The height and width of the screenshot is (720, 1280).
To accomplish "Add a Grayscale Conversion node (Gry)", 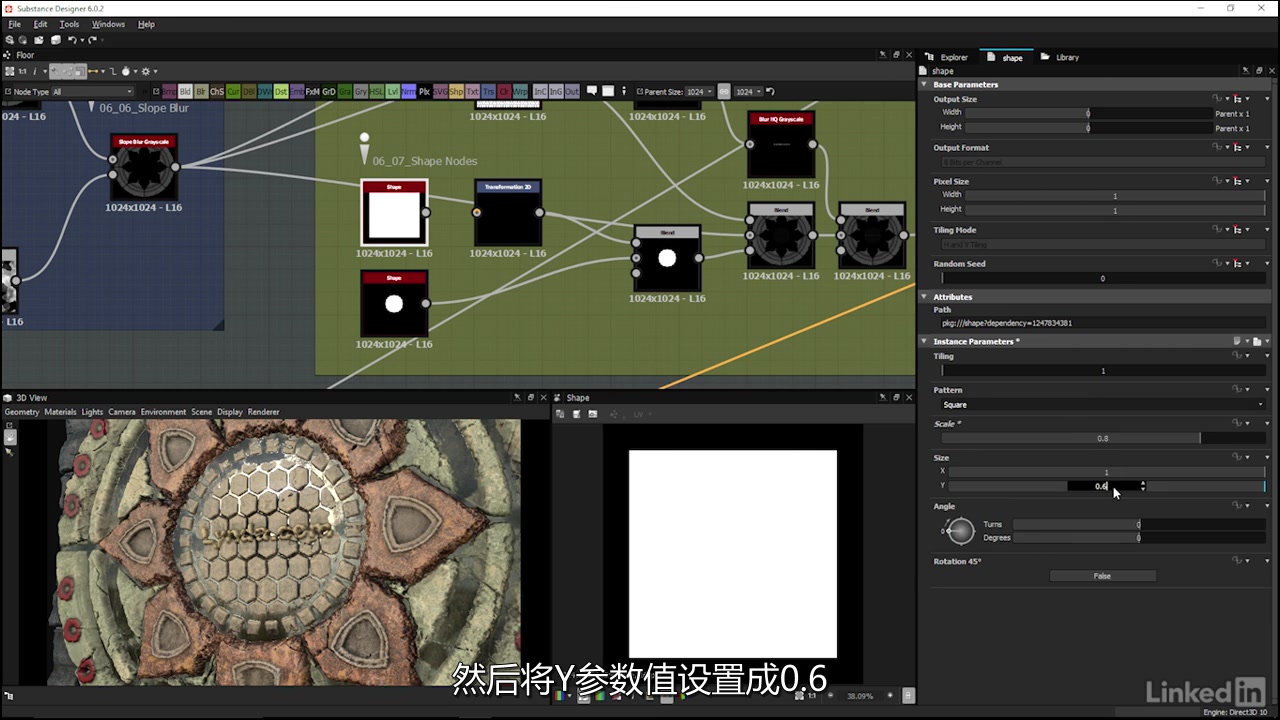I will coord(361,91).
